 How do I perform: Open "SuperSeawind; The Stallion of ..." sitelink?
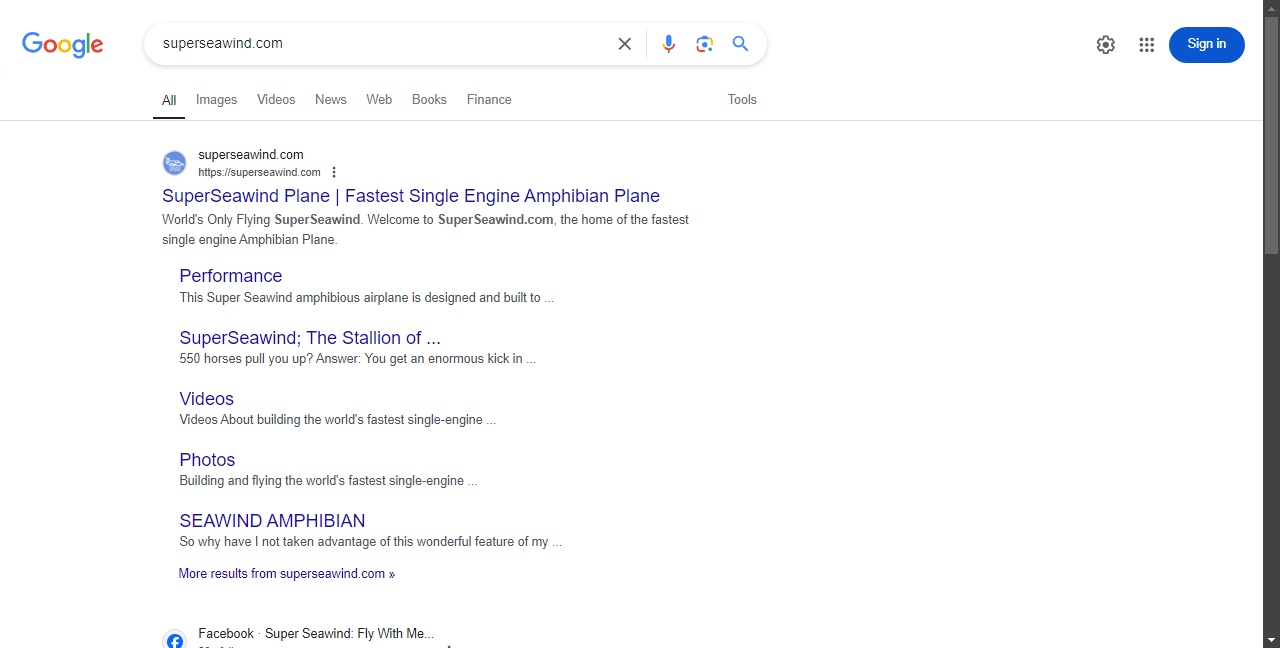(x=310, y=338)
